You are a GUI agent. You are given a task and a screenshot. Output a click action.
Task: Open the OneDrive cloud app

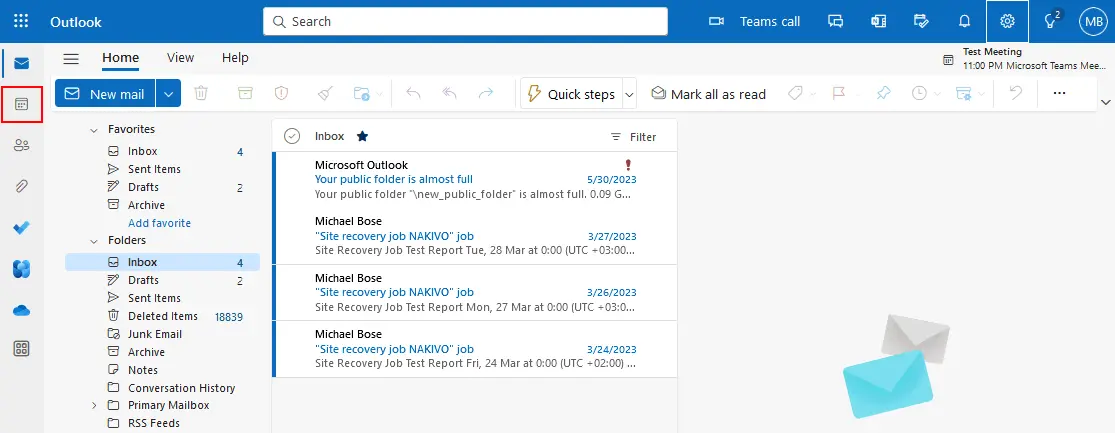tap(21, 310)
